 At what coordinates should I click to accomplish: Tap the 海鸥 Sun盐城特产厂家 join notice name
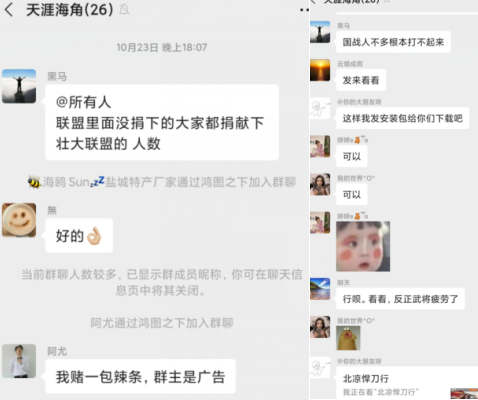(90, 182)
